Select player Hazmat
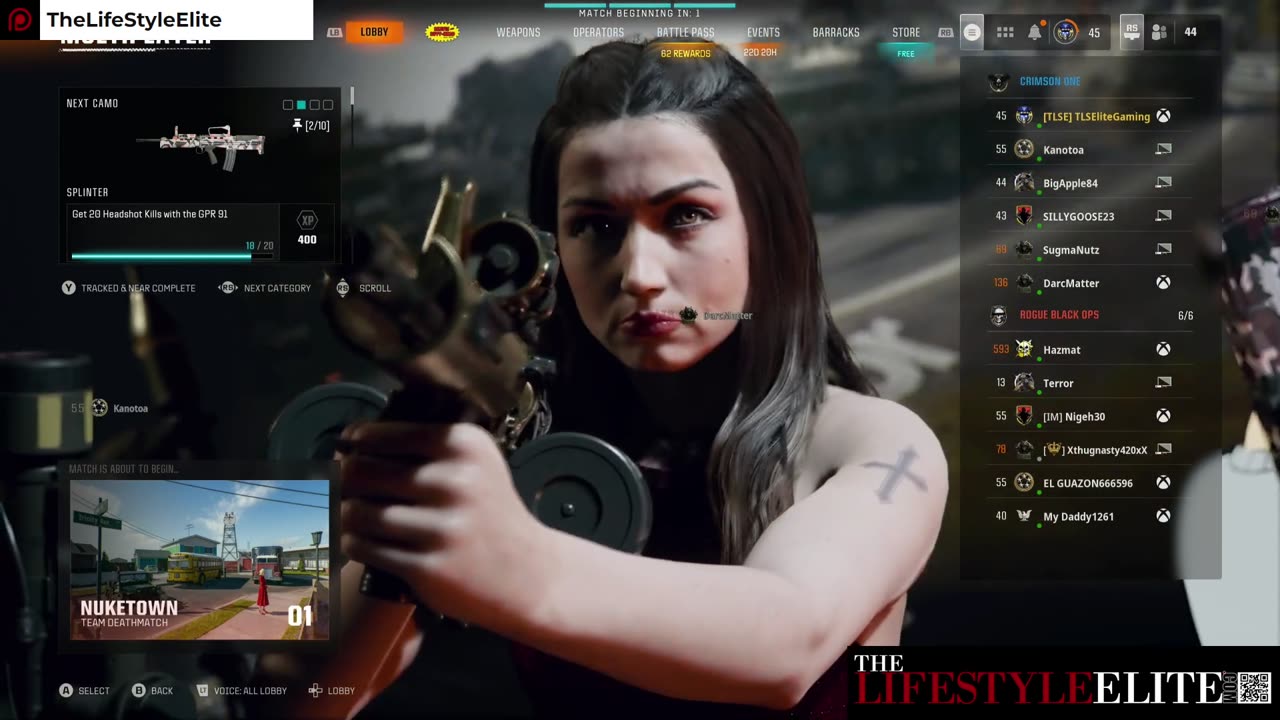The height and width of the screenshot is (720, 1280). tap(1090, 349)
